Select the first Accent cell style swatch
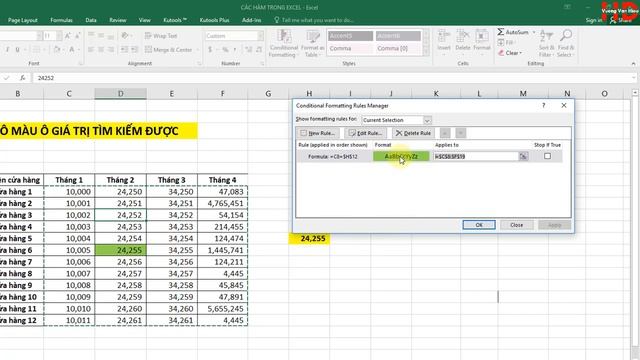 coord(350,36)
